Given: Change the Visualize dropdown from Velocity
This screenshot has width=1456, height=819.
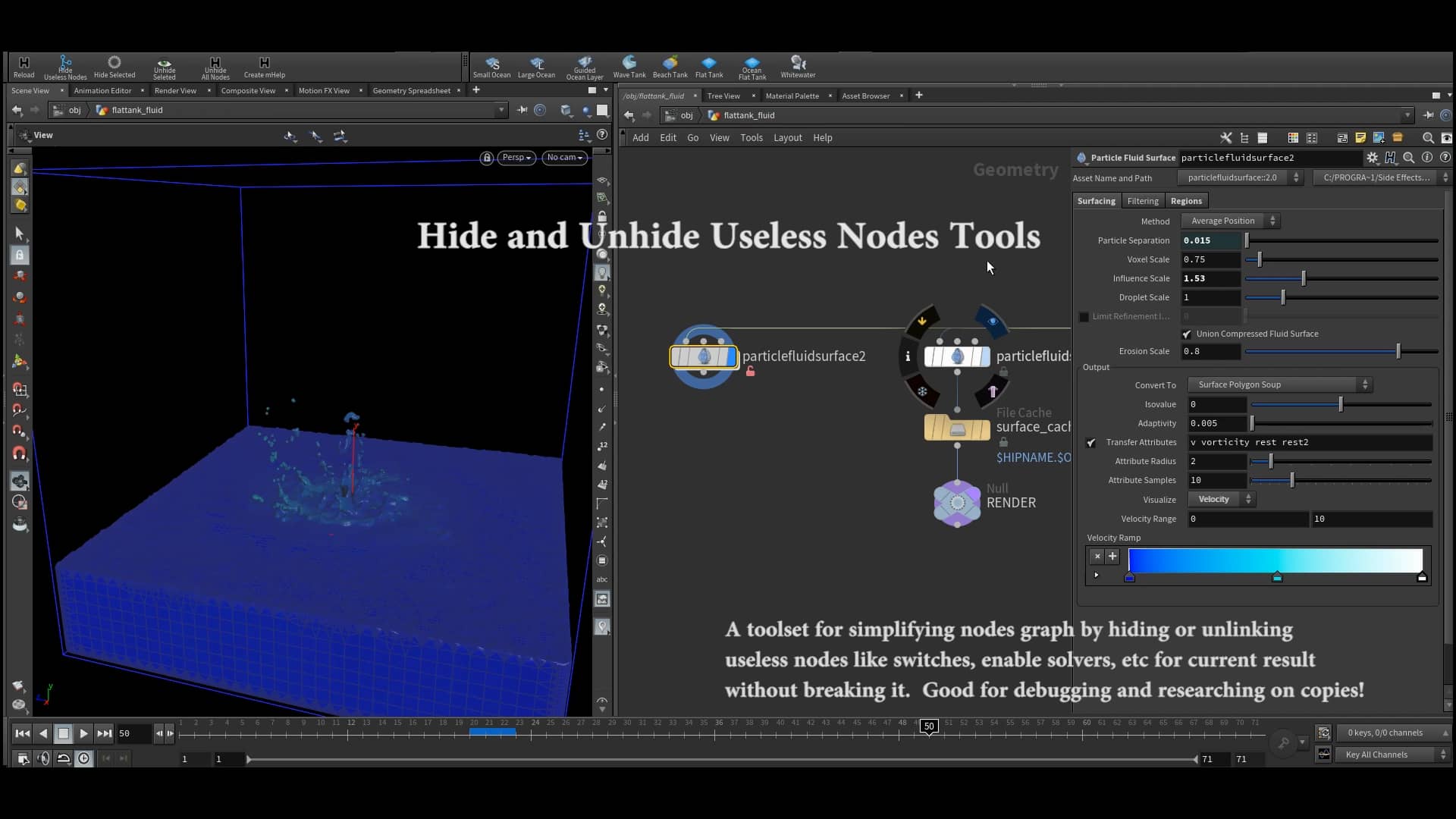Looking at the screenshot, I should 1221,499.
